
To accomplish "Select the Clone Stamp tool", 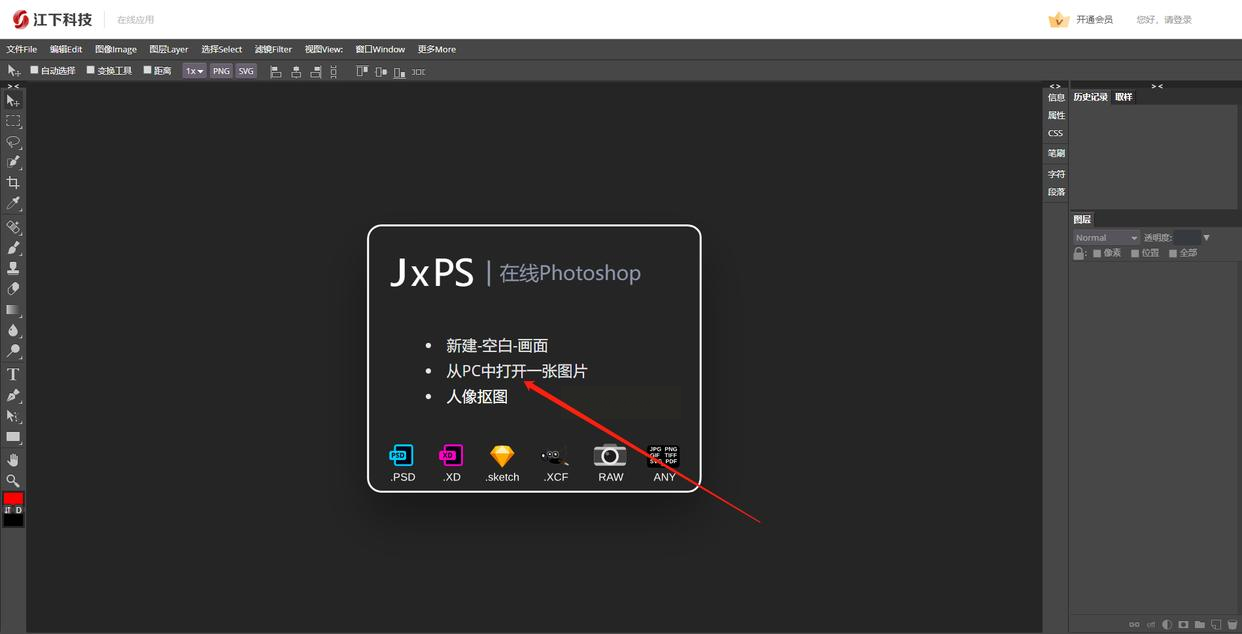I will point(13,268).
